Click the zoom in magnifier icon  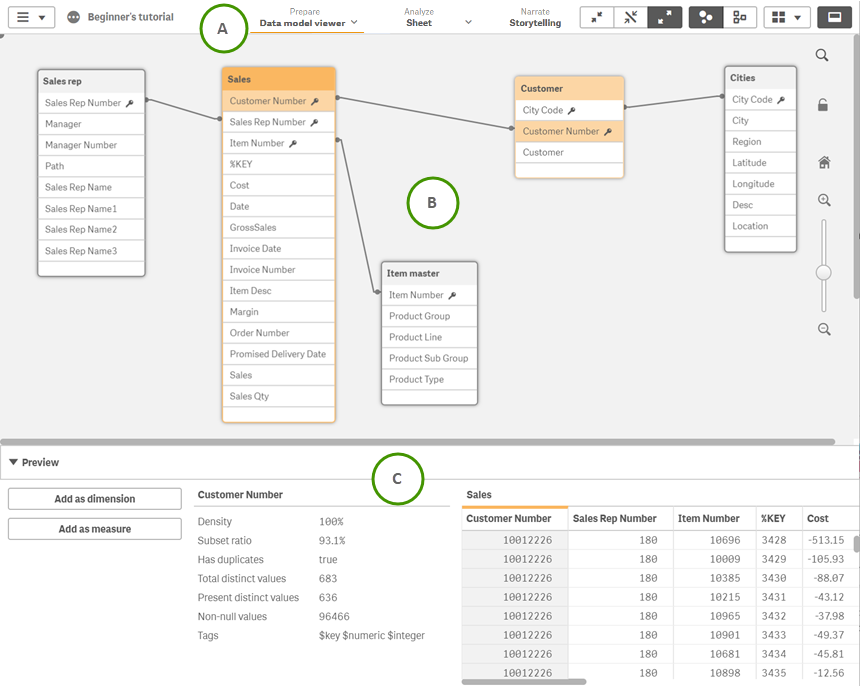click(823, 200)
